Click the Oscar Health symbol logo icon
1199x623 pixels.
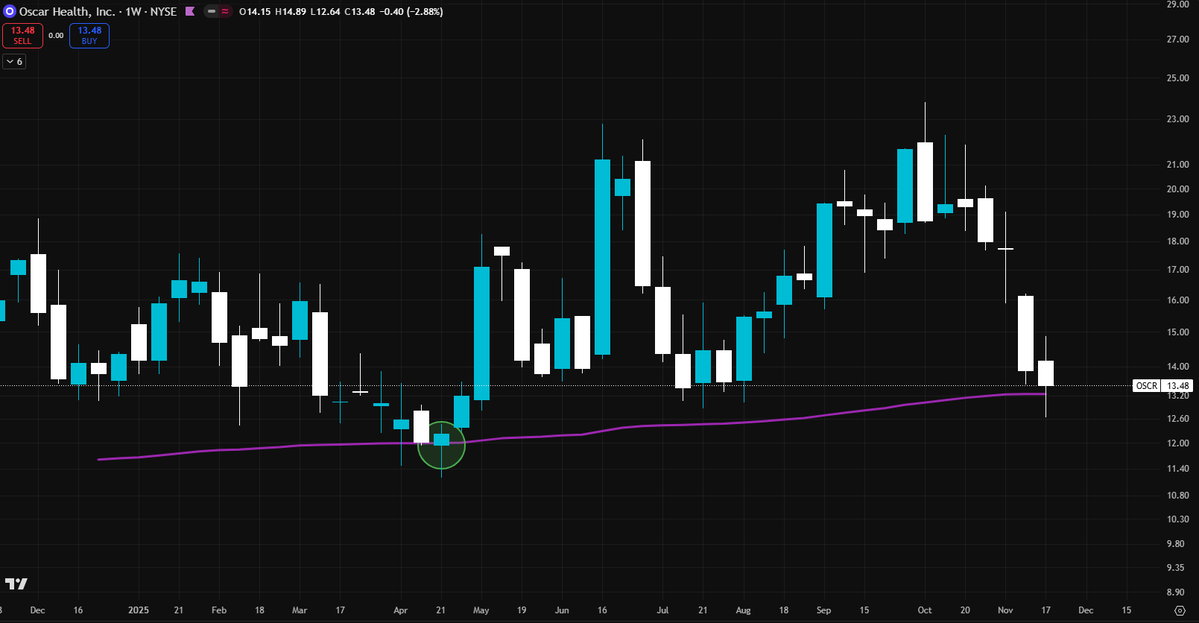click(x=10, y=11)
